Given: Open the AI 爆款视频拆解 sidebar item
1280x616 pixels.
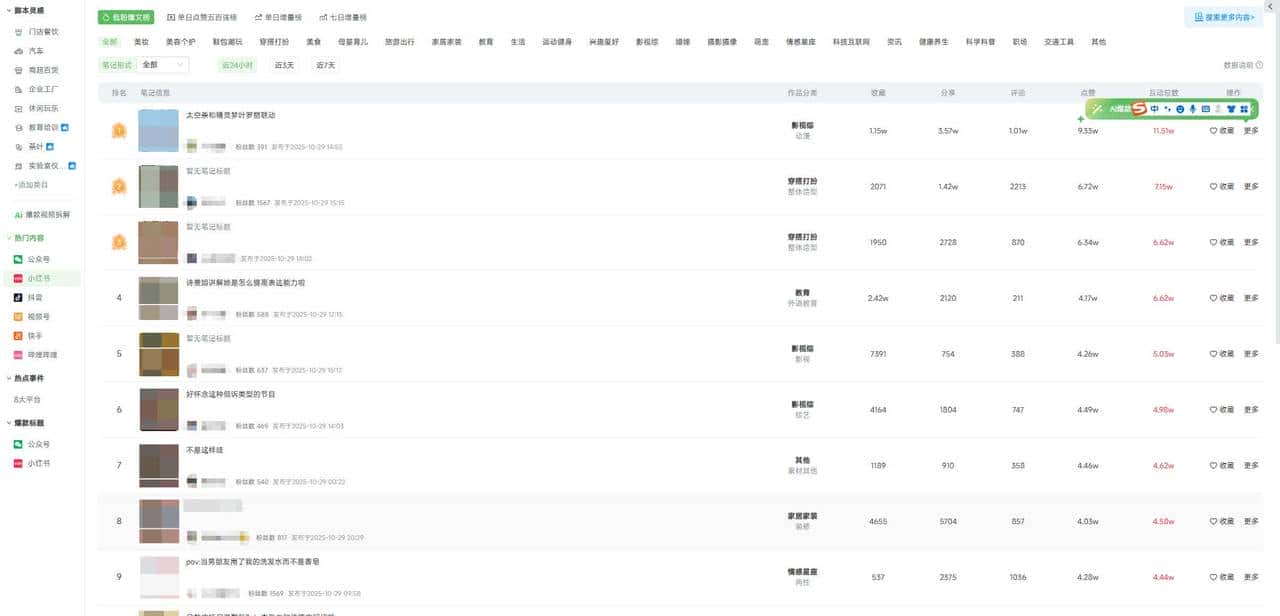Looking at the screenshot, I should 47,214.
